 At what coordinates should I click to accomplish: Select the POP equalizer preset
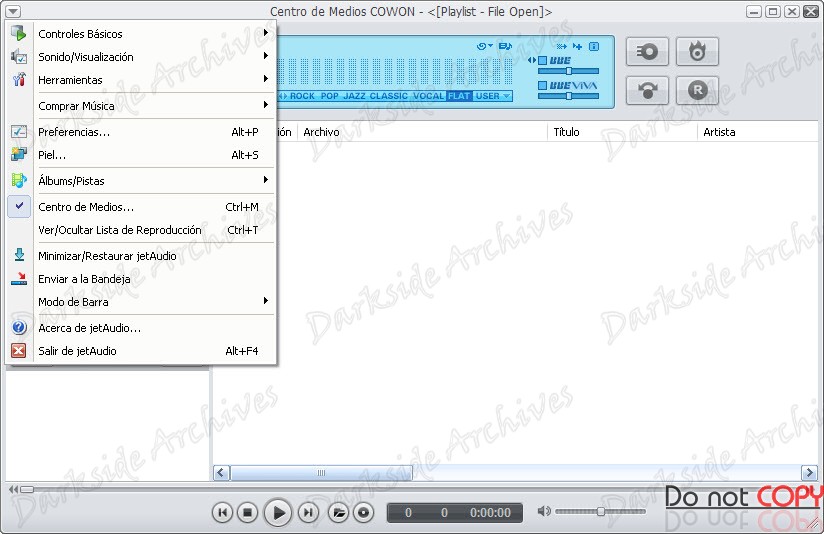[329, 96]
